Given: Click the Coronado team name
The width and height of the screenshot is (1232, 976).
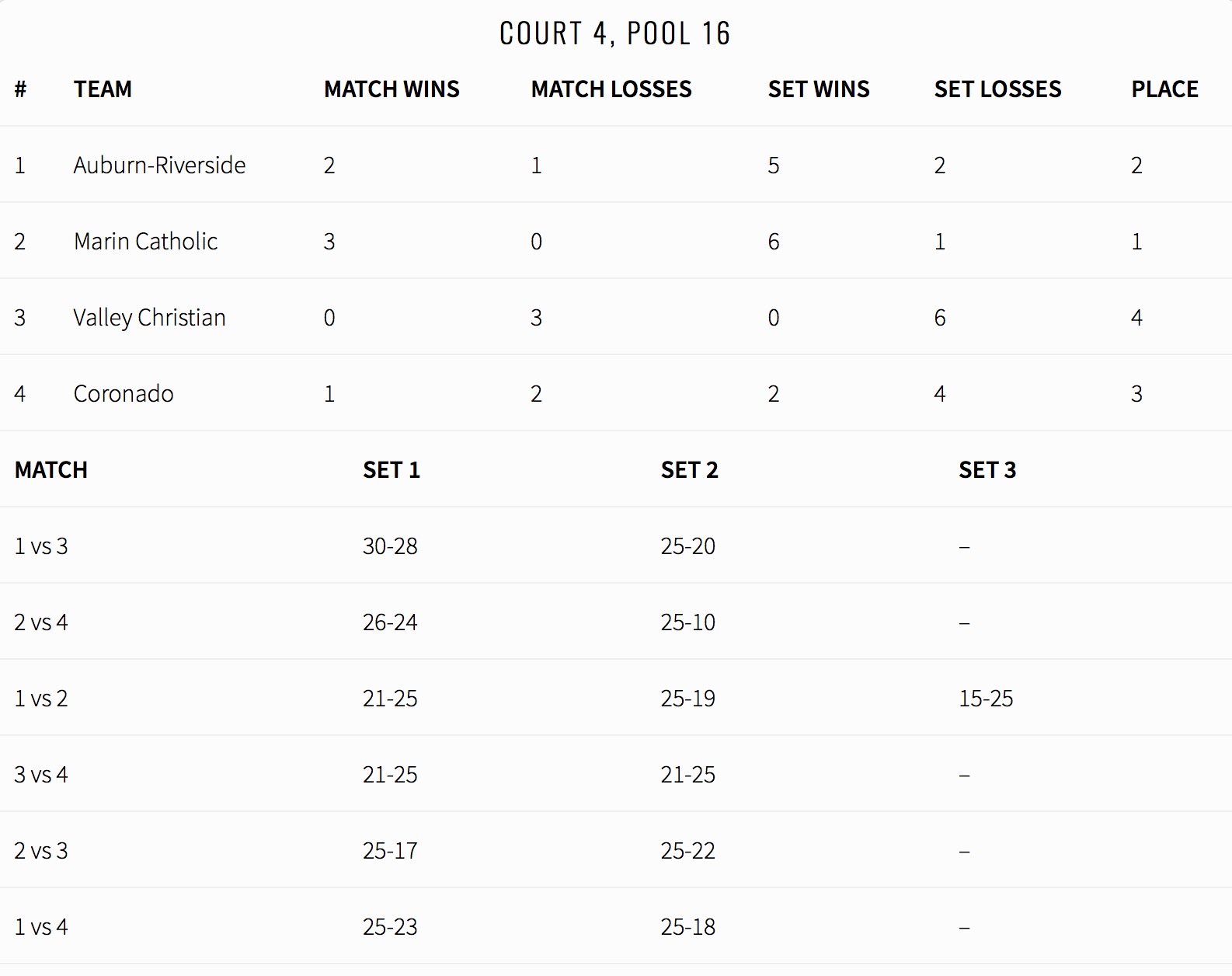Looking at the screenshot, I should [124, 393].
